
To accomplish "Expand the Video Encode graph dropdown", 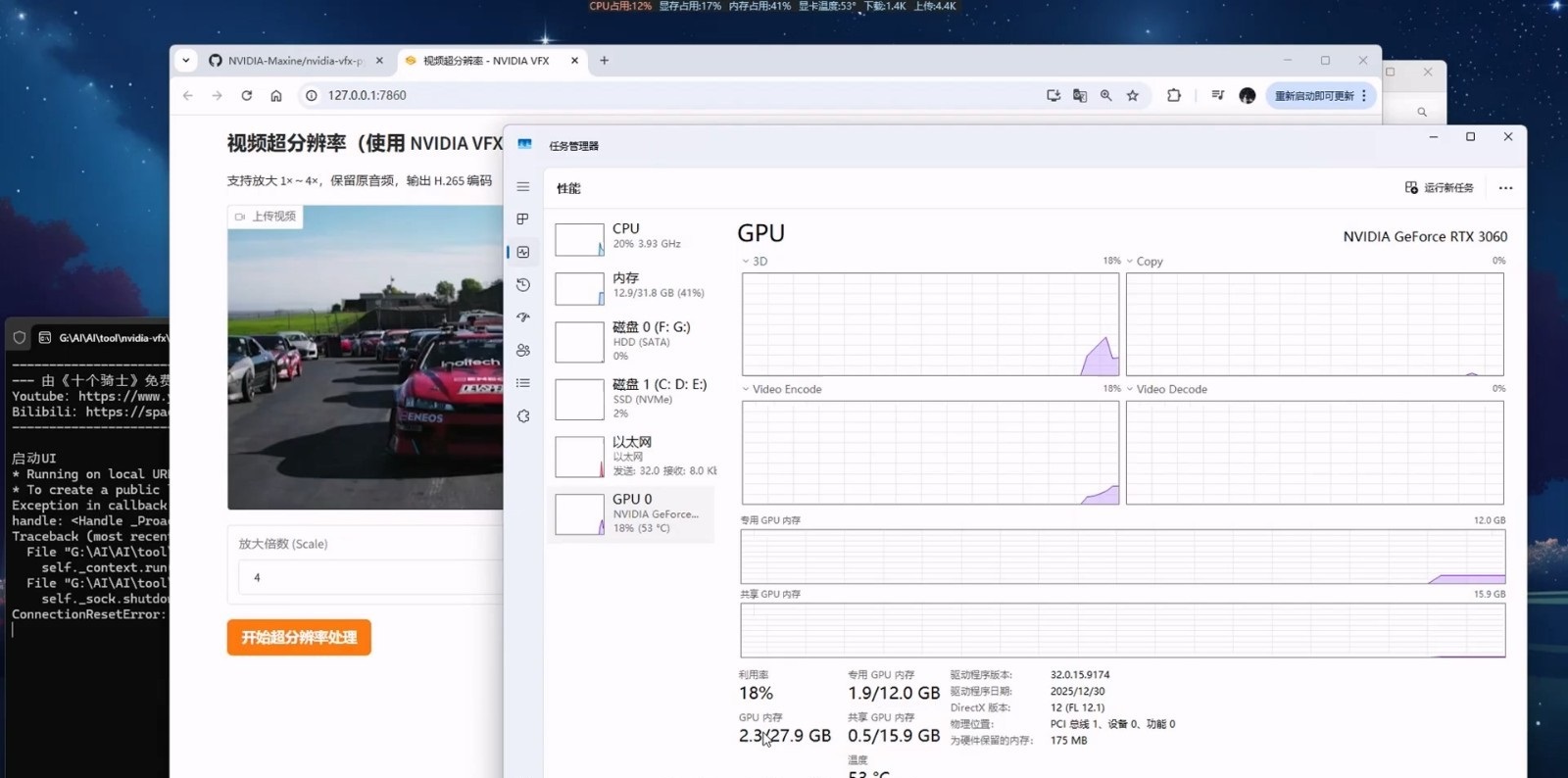I will coord(746,390).
